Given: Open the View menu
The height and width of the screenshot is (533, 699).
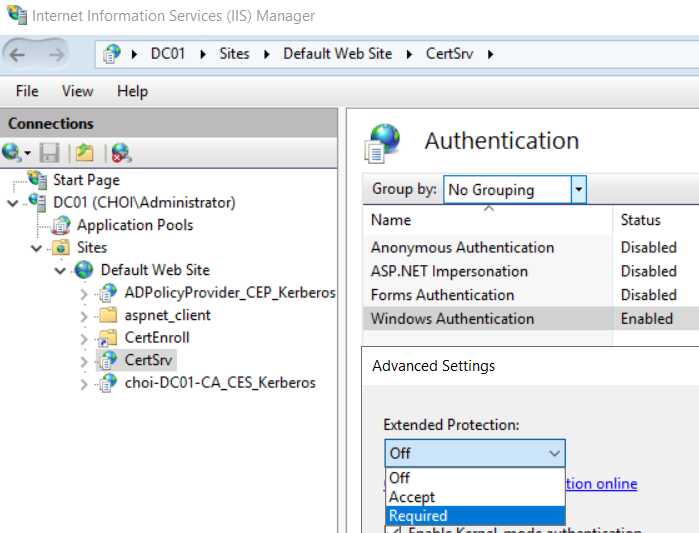Looking at the screenshot, I should tap(78, 91).
